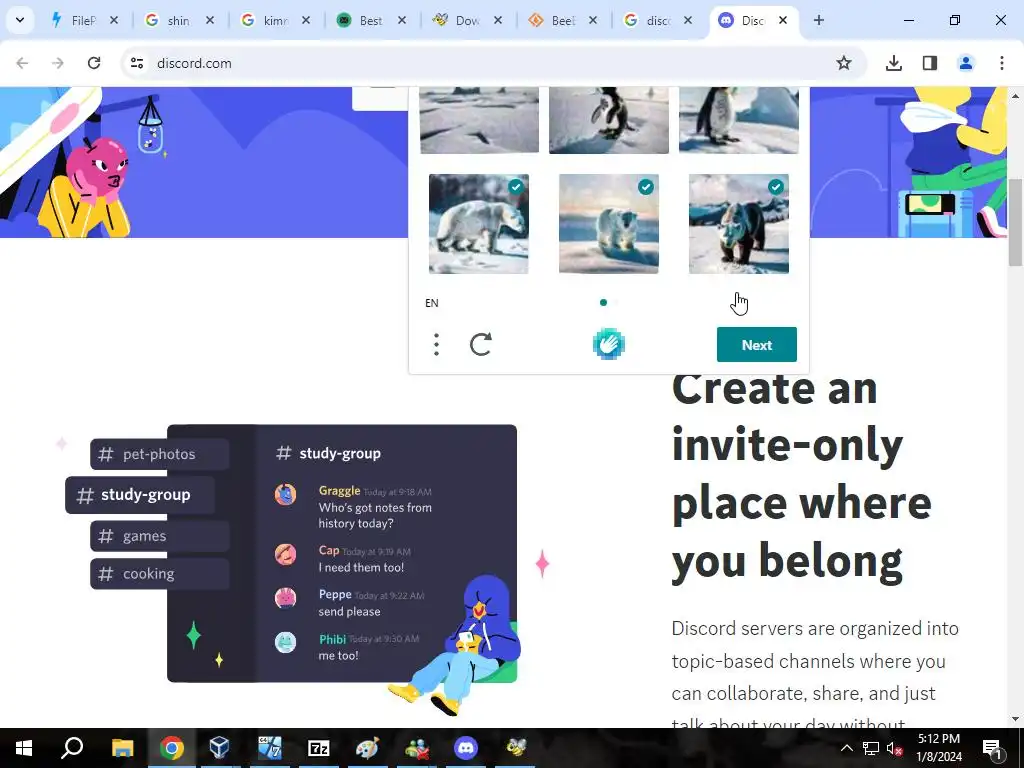Deselect the dark bear image on the right
The width and height of the screenshot is (1024, 768).
coord(739,223)
